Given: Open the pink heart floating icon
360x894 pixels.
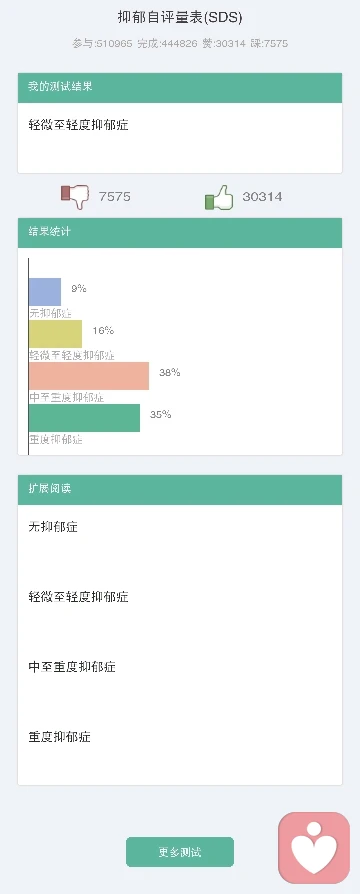Looking at the screenshot, I should click(314, 848).
